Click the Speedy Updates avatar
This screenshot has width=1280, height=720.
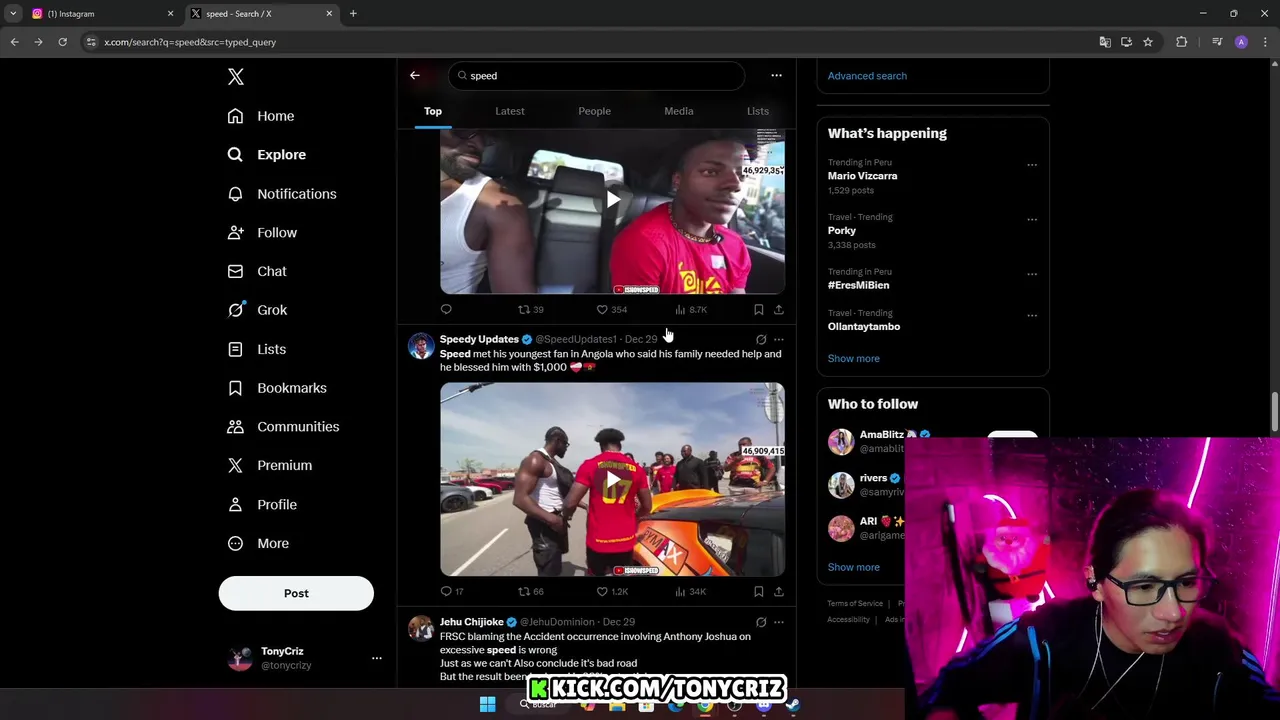coord(421,347)
